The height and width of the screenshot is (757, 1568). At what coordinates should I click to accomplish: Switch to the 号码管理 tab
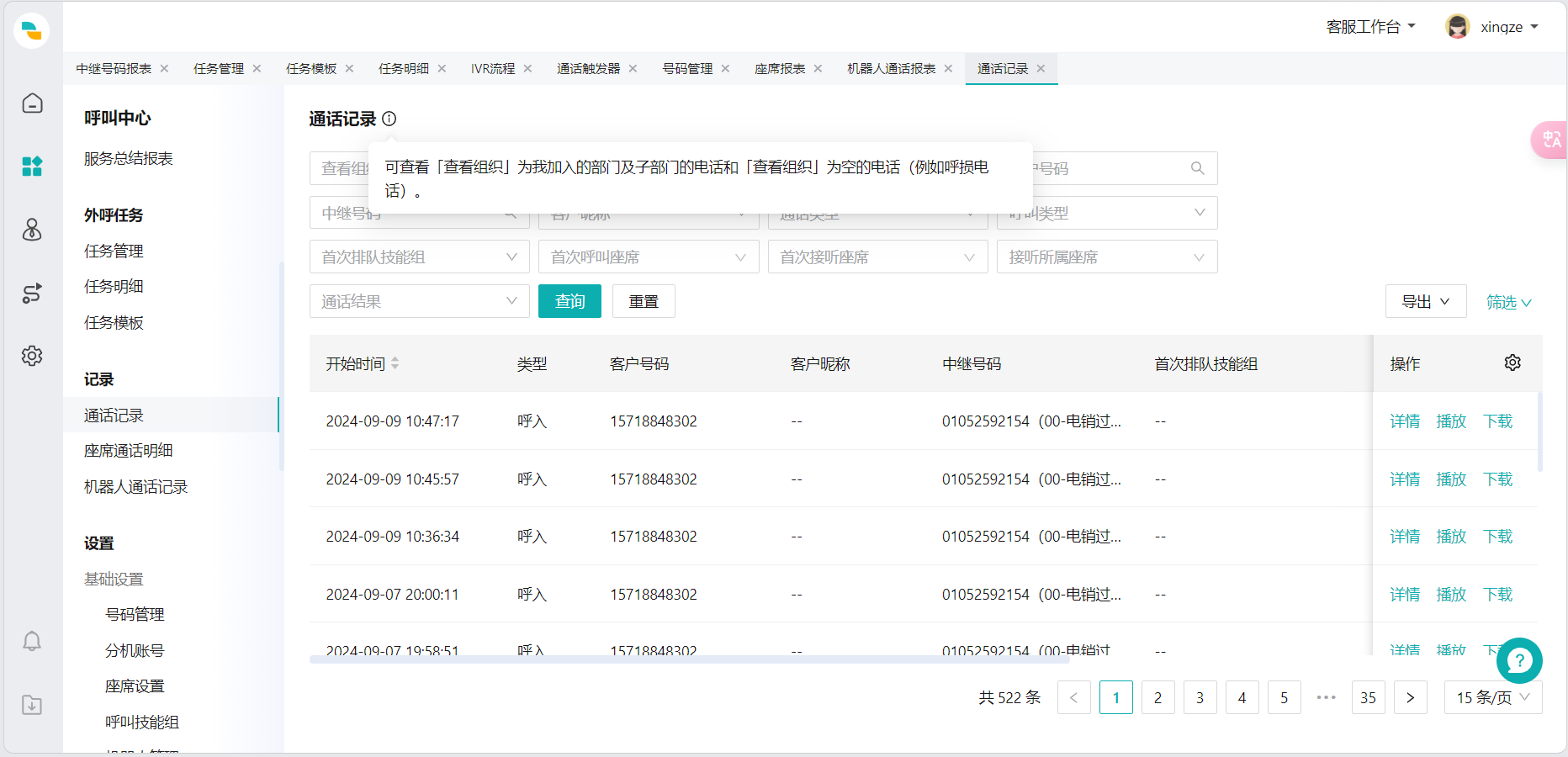pos(687,68)
